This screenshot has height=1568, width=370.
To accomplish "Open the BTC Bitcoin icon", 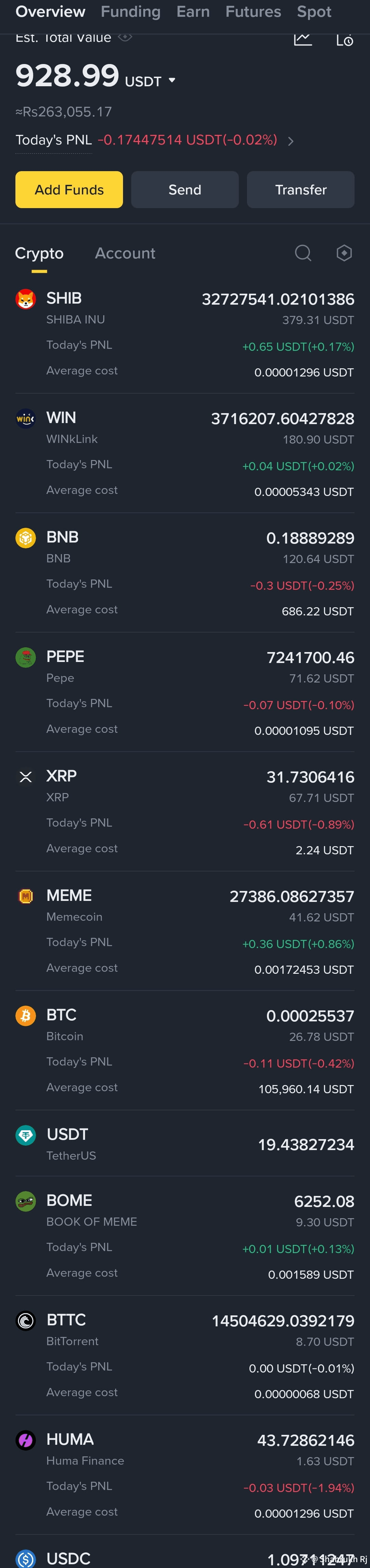I will click(x=26, y=1015).
